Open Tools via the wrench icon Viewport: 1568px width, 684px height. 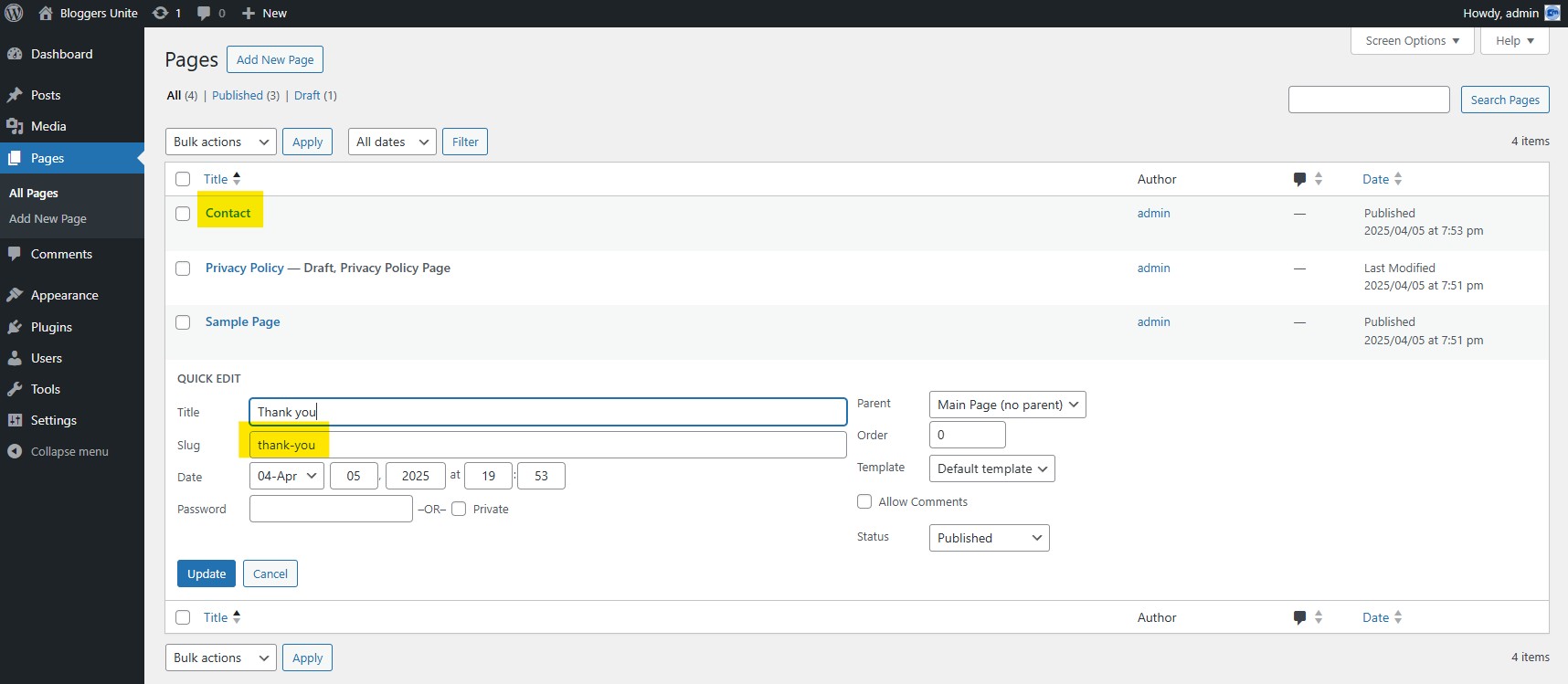(x=15, y=389)
